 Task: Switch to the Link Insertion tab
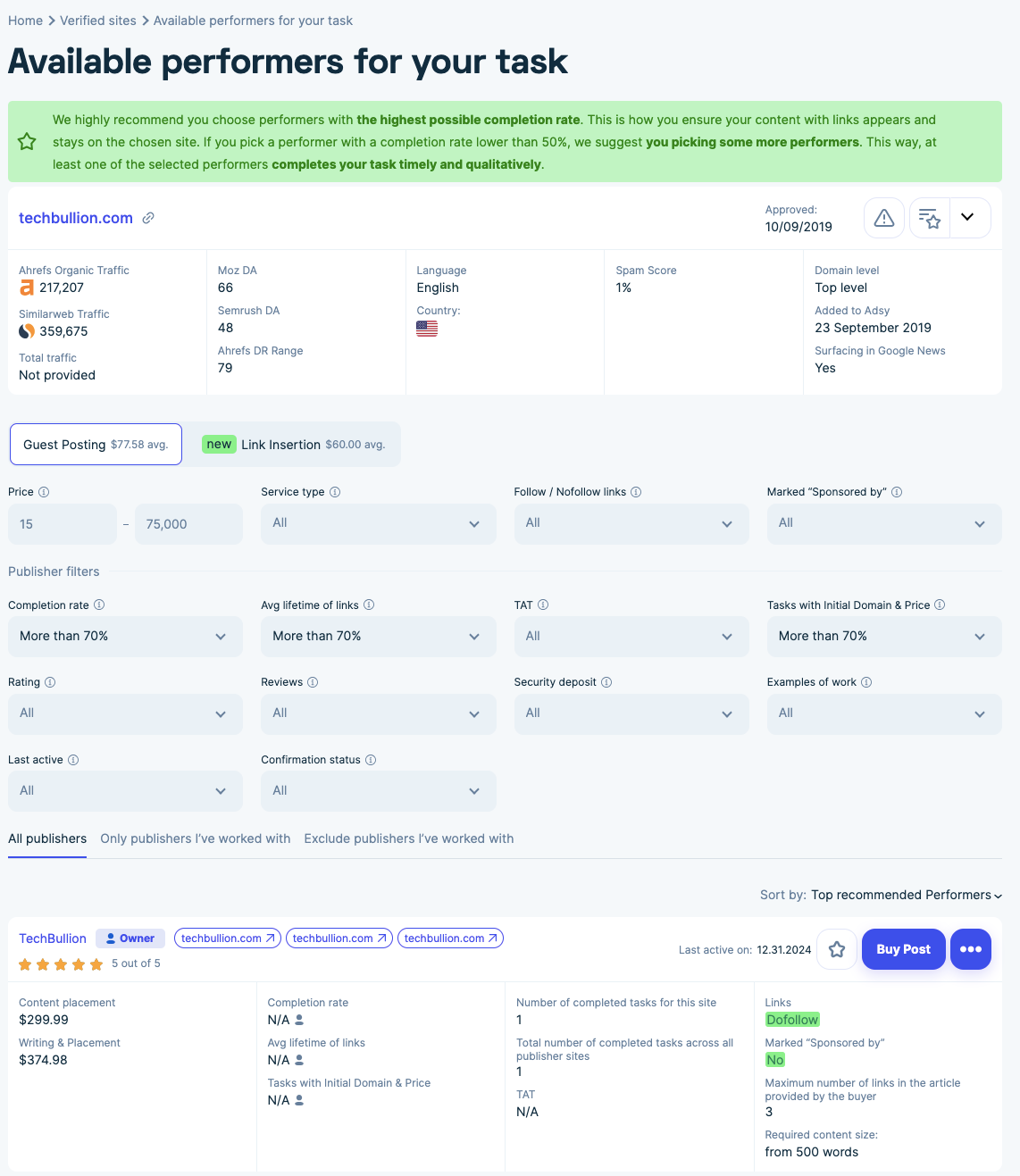[x=295, y=445]
